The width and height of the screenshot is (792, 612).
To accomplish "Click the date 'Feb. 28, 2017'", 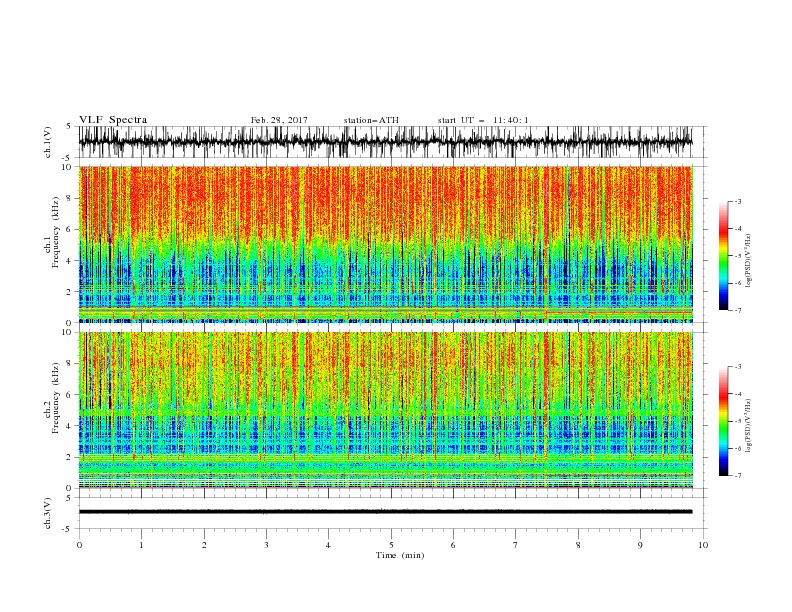I will point(279,120).
